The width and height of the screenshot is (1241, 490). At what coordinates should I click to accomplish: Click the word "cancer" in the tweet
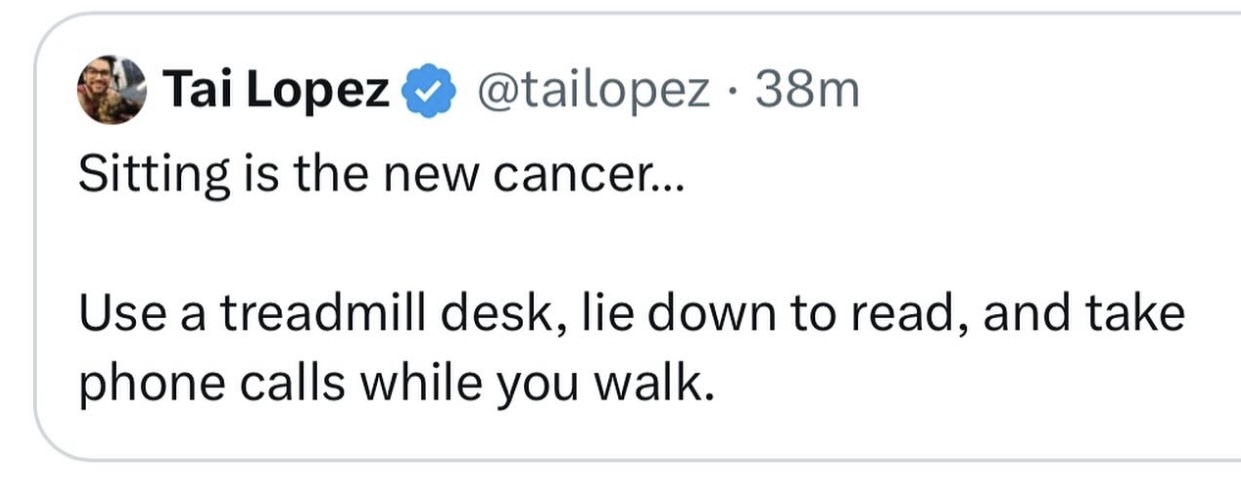click(612, 176)
